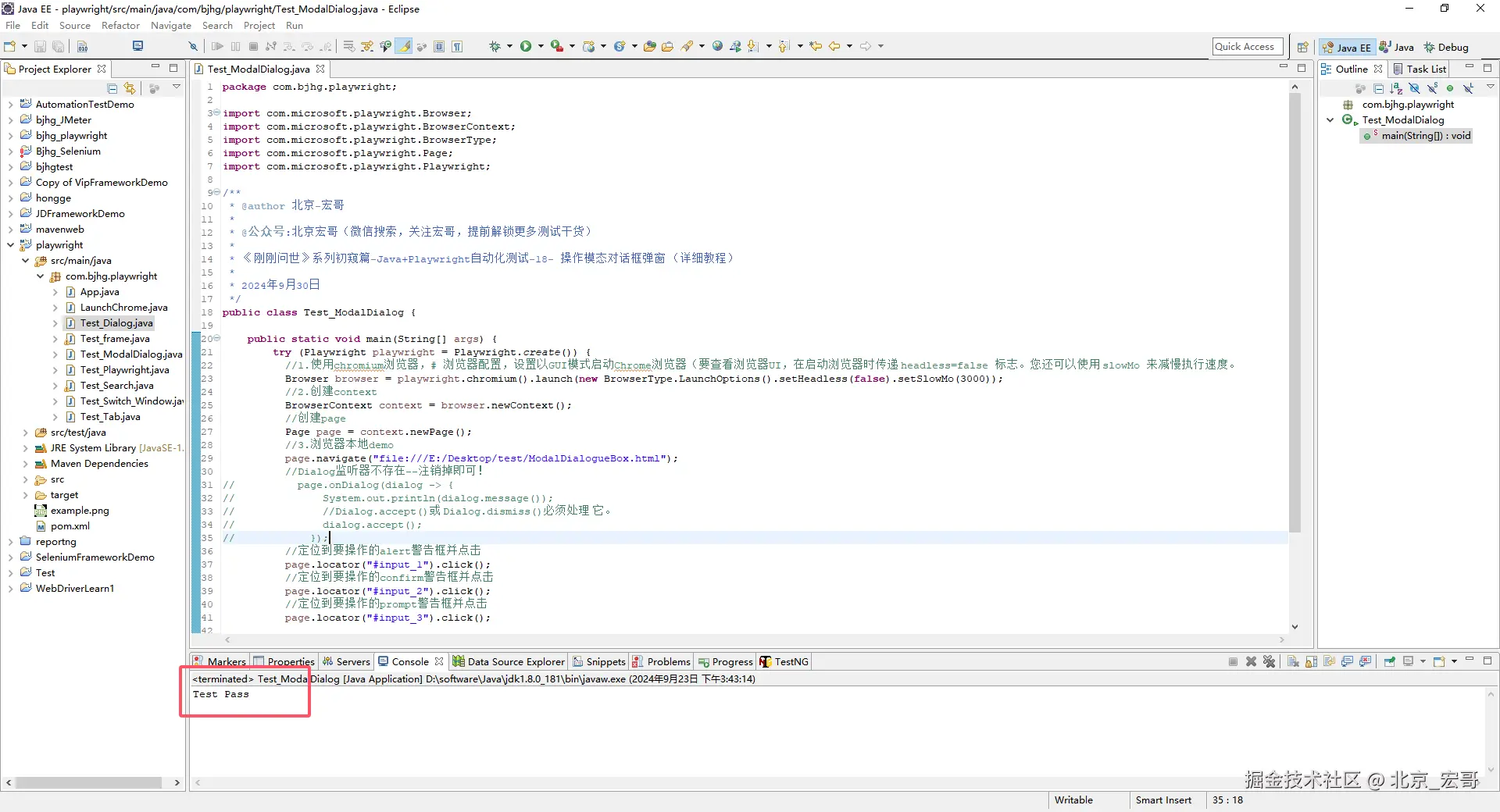This screenshot has height=812, width=1500.
Task: Open the Debug button dropdown arrow
Action: coord(509,46)
